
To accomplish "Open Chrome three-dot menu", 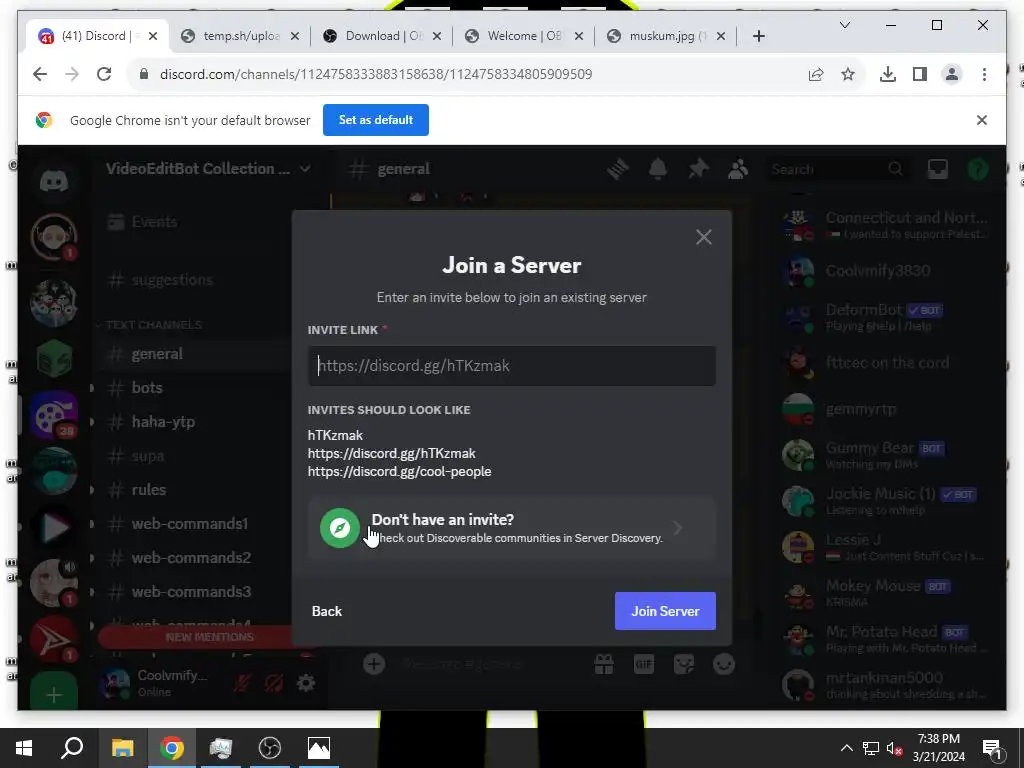I will coord(984,74).
